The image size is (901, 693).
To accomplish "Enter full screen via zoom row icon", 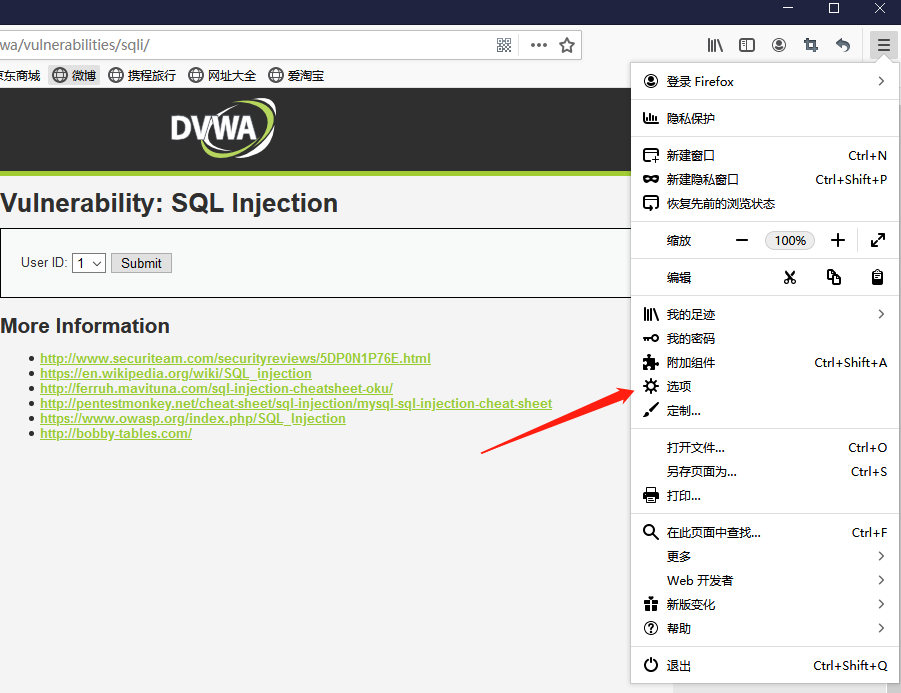I will [877, 240].
